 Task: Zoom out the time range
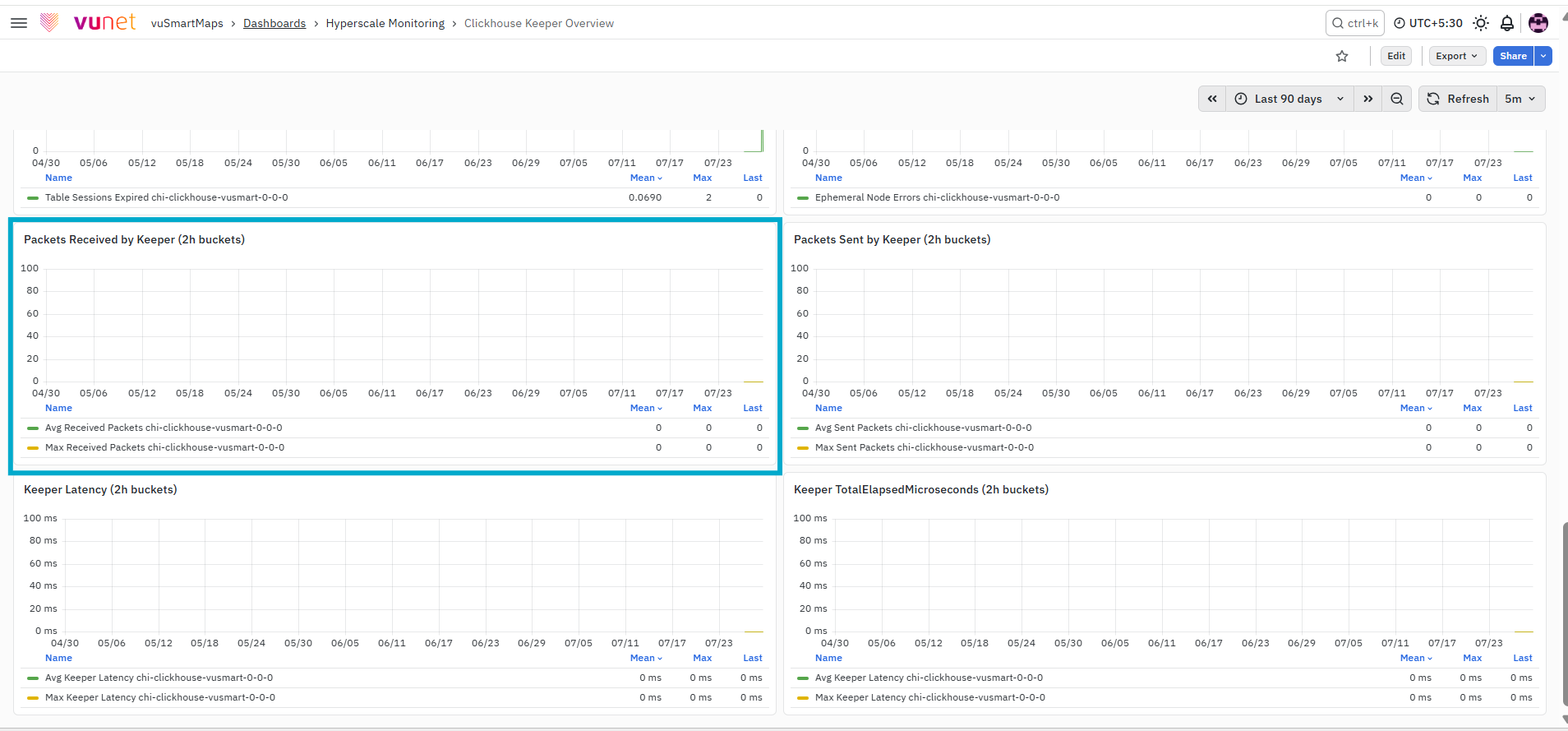pyautogui.click(x=1397, y=99)
